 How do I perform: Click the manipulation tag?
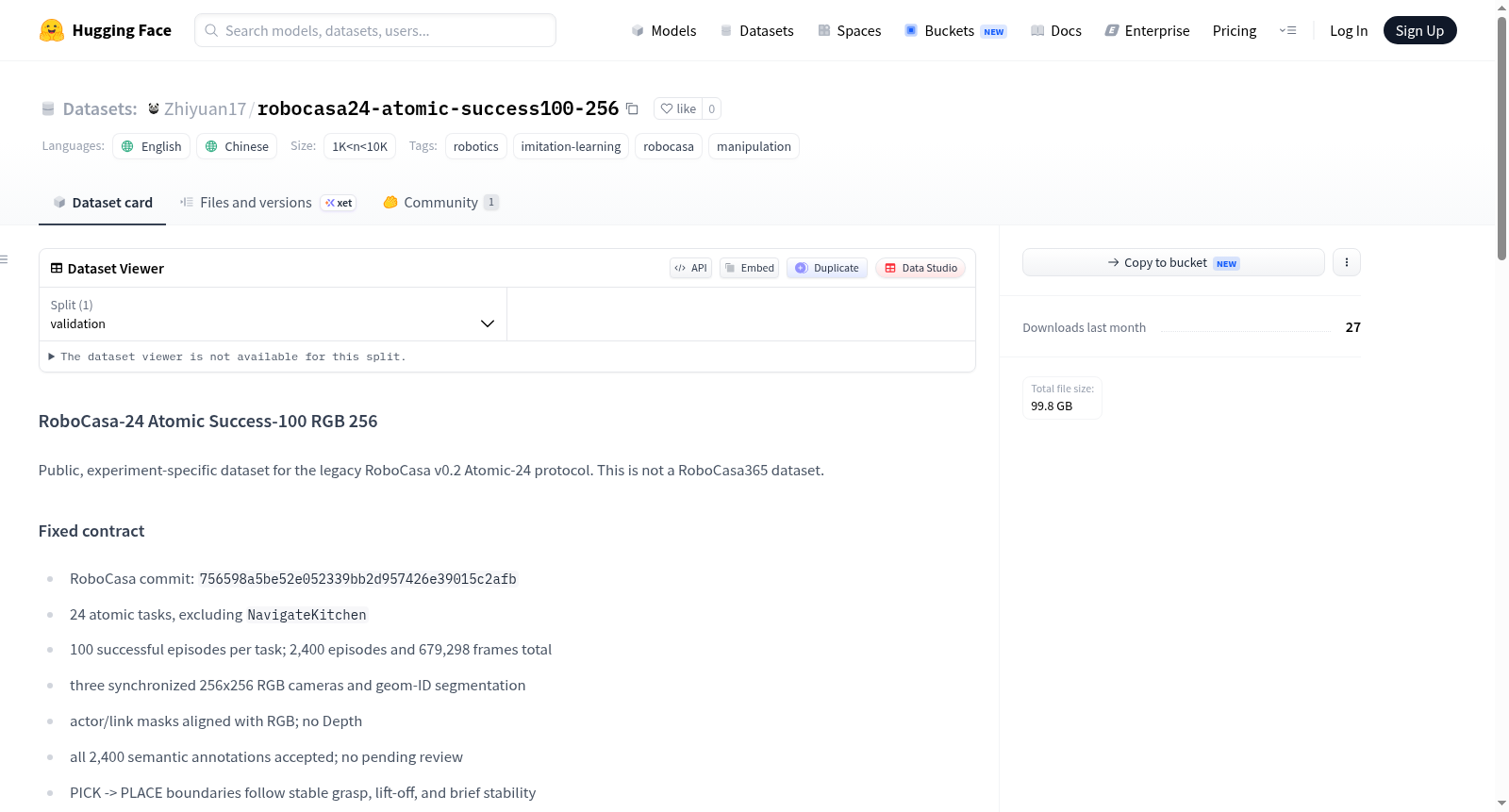(x=754, y=146)
